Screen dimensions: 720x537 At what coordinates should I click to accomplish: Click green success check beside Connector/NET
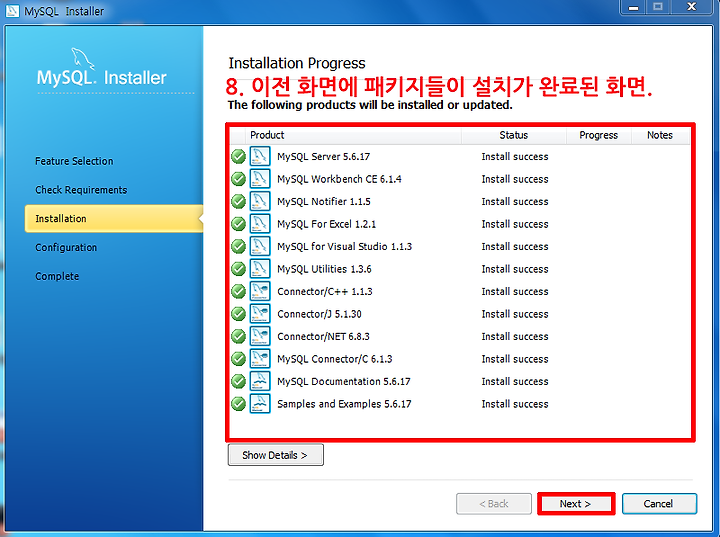(238, 337)
